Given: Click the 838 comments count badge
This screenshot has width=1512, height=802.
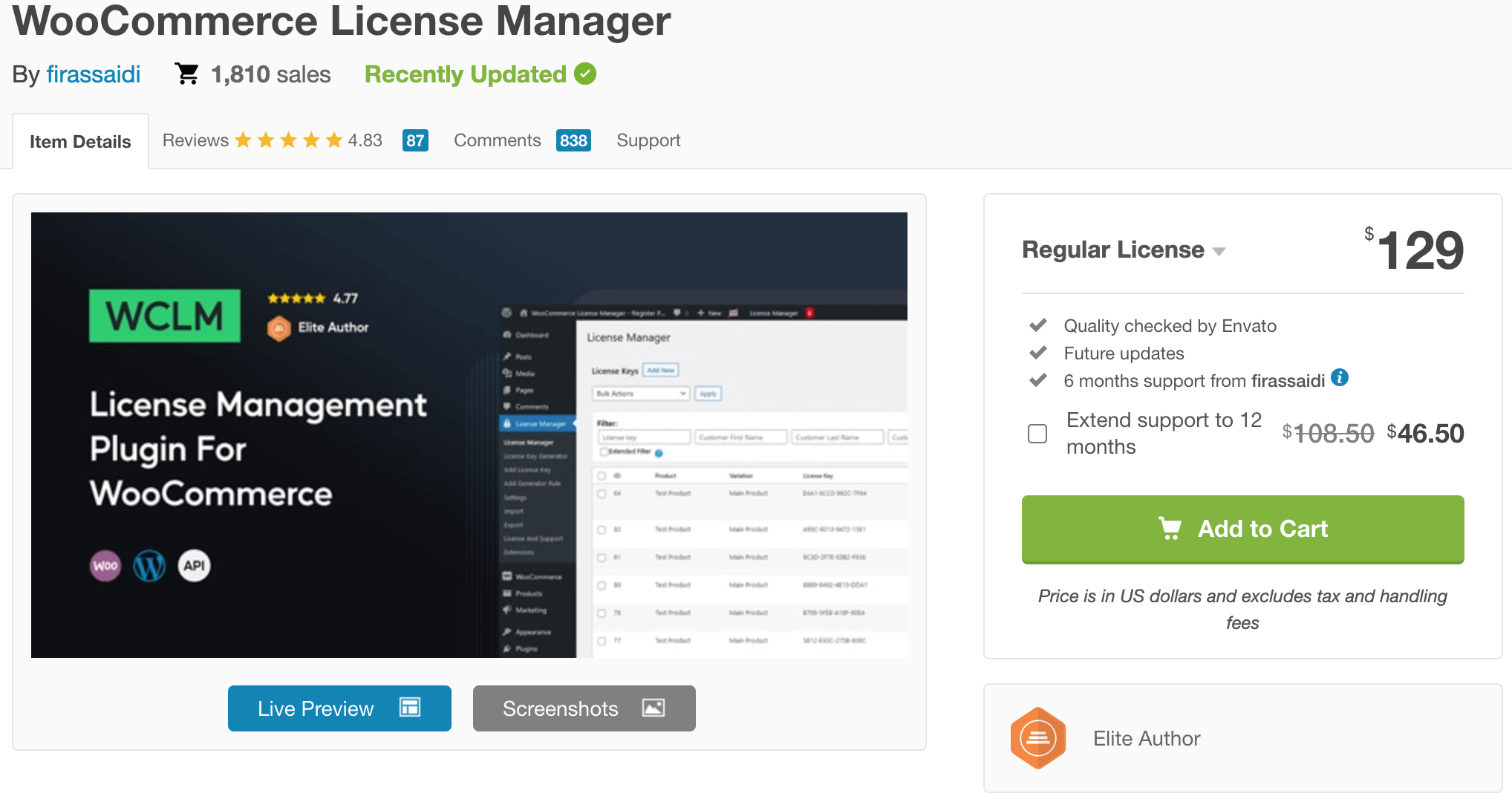Looking at the screenshot, I should (x=573, y=140).
